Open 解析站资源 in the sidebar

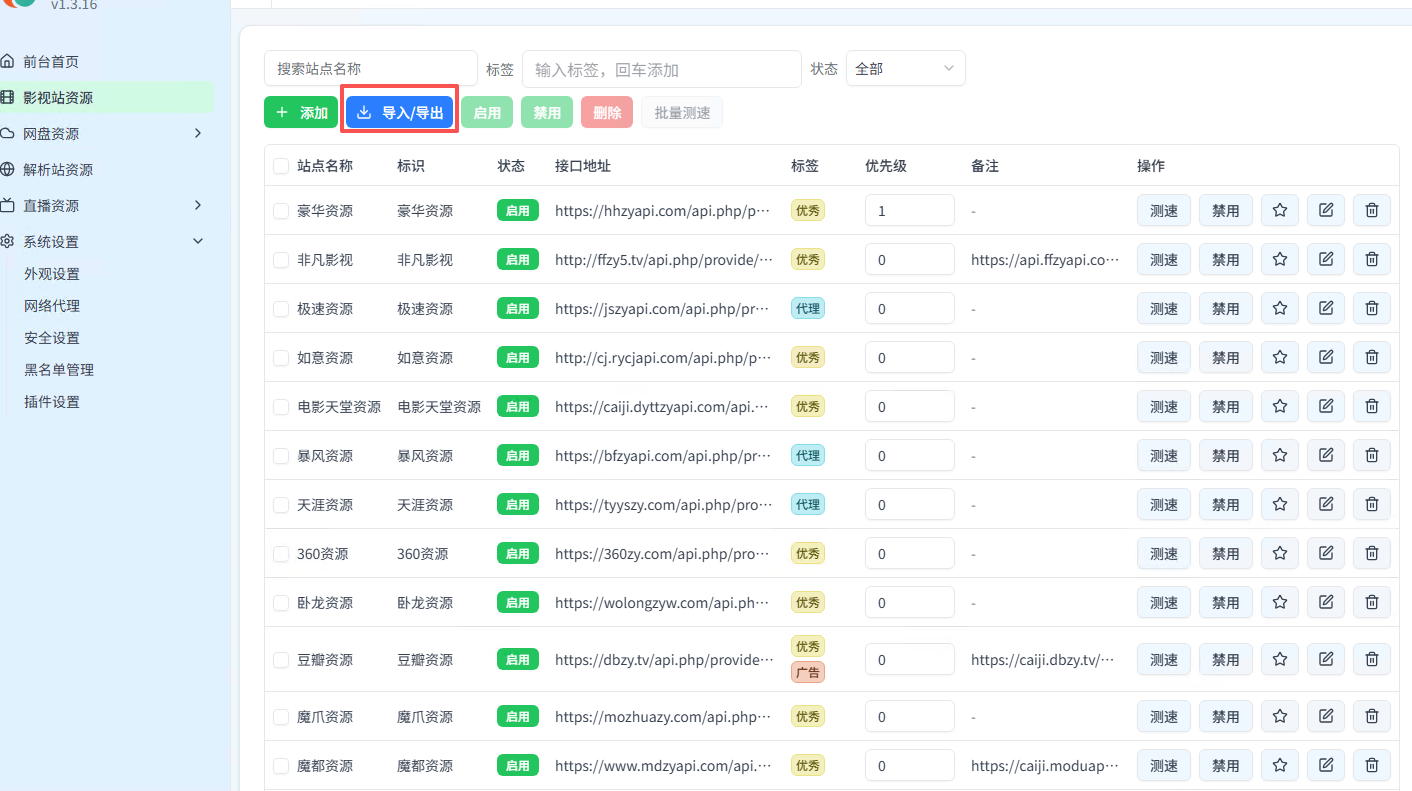[60, 169]
